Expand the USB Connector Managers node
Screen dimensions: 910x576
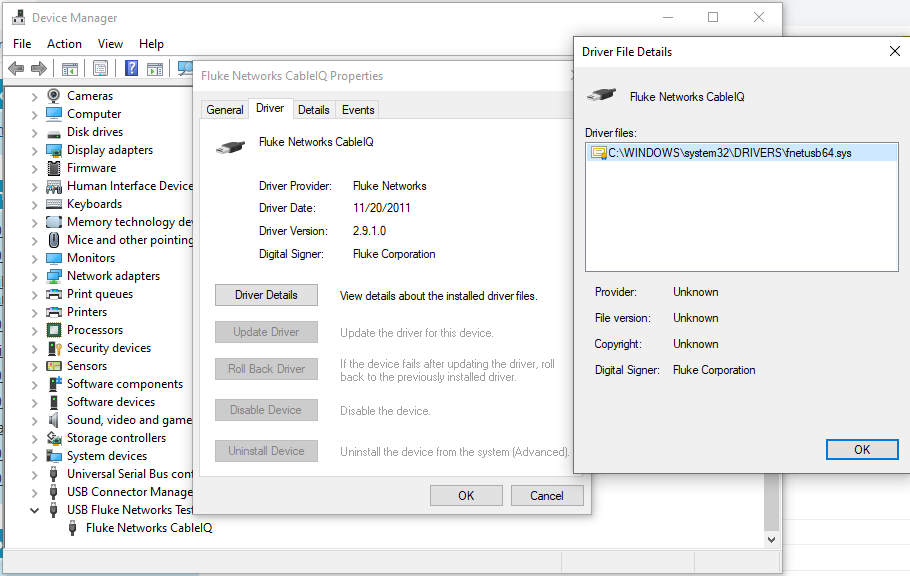(34, 492)
